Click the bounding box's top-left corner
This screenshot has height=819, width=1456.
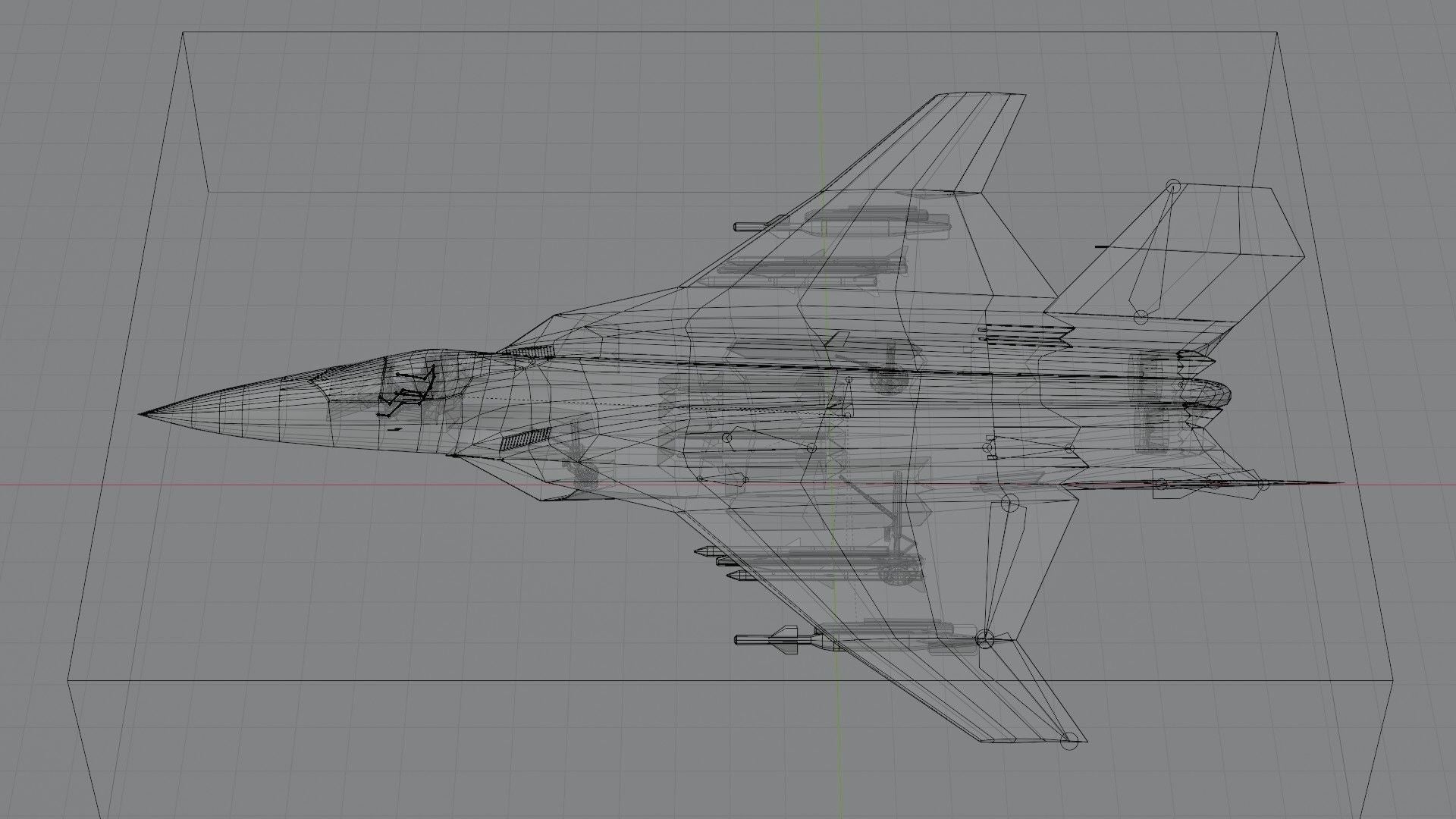coord(184,33)
